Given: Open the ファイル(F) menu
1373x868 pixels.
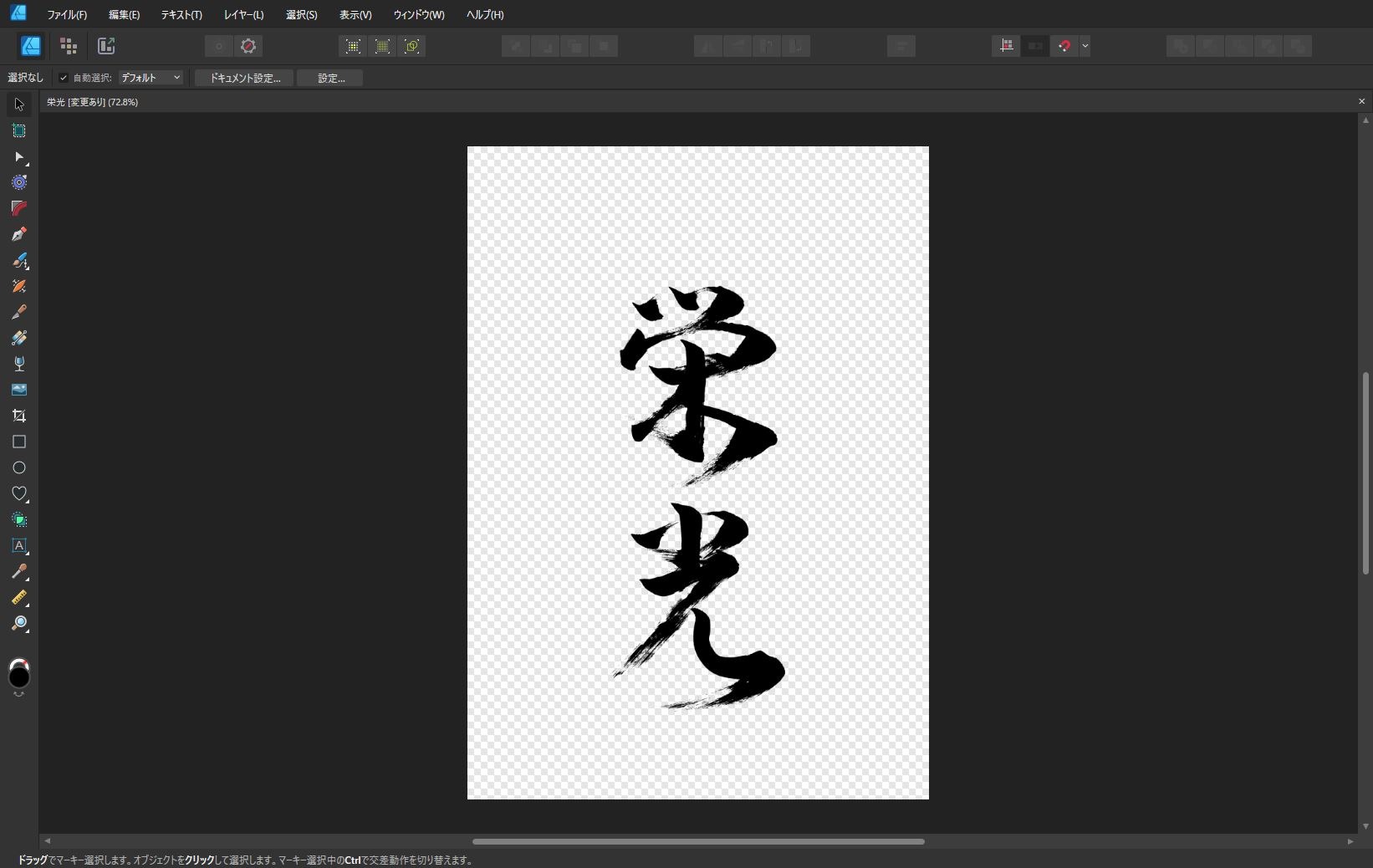Looking at the screenshot, I should click(67, 14).
